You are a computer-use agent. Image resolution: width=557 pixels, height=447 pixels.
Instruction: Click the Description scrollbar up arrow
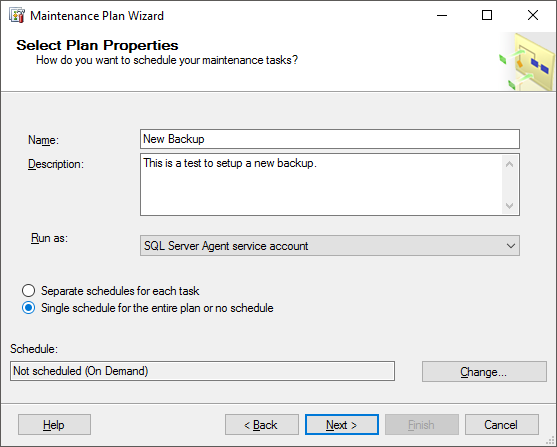click(509, 164)
